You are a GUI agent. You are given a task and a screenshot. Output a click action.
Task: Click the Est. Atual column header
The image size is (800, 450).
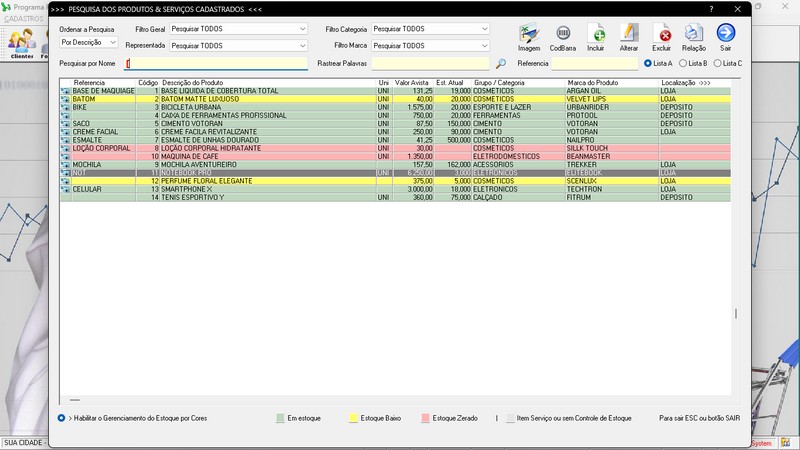pyautogui.click(x=449, y=83)
